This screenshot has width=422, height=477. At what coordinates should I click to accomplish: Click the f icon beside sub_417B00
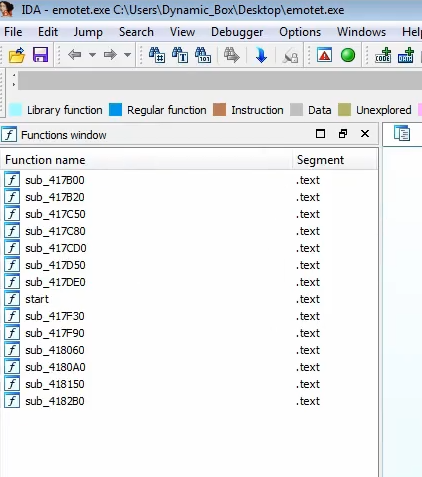(x=12, y=180)
